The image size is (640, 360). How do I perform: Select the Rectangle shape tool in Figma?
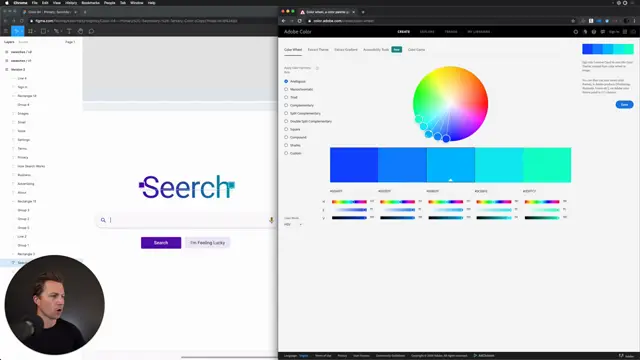[x=43, y=31]
